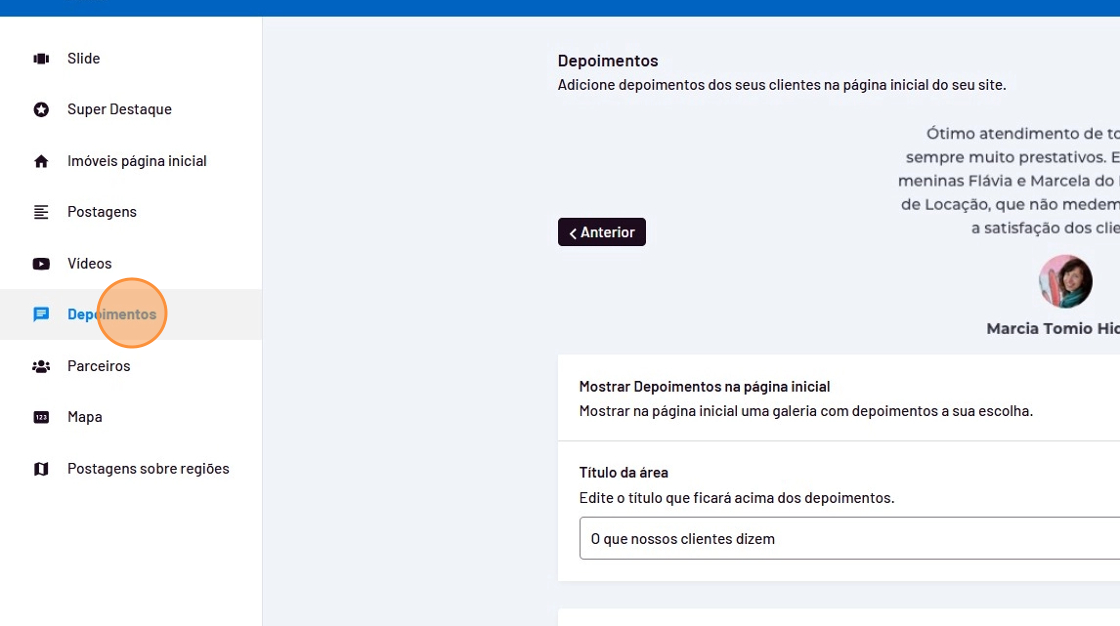1120x626 pixels.
Task: Click the Vídeos play icon
Action: (41, 264)
